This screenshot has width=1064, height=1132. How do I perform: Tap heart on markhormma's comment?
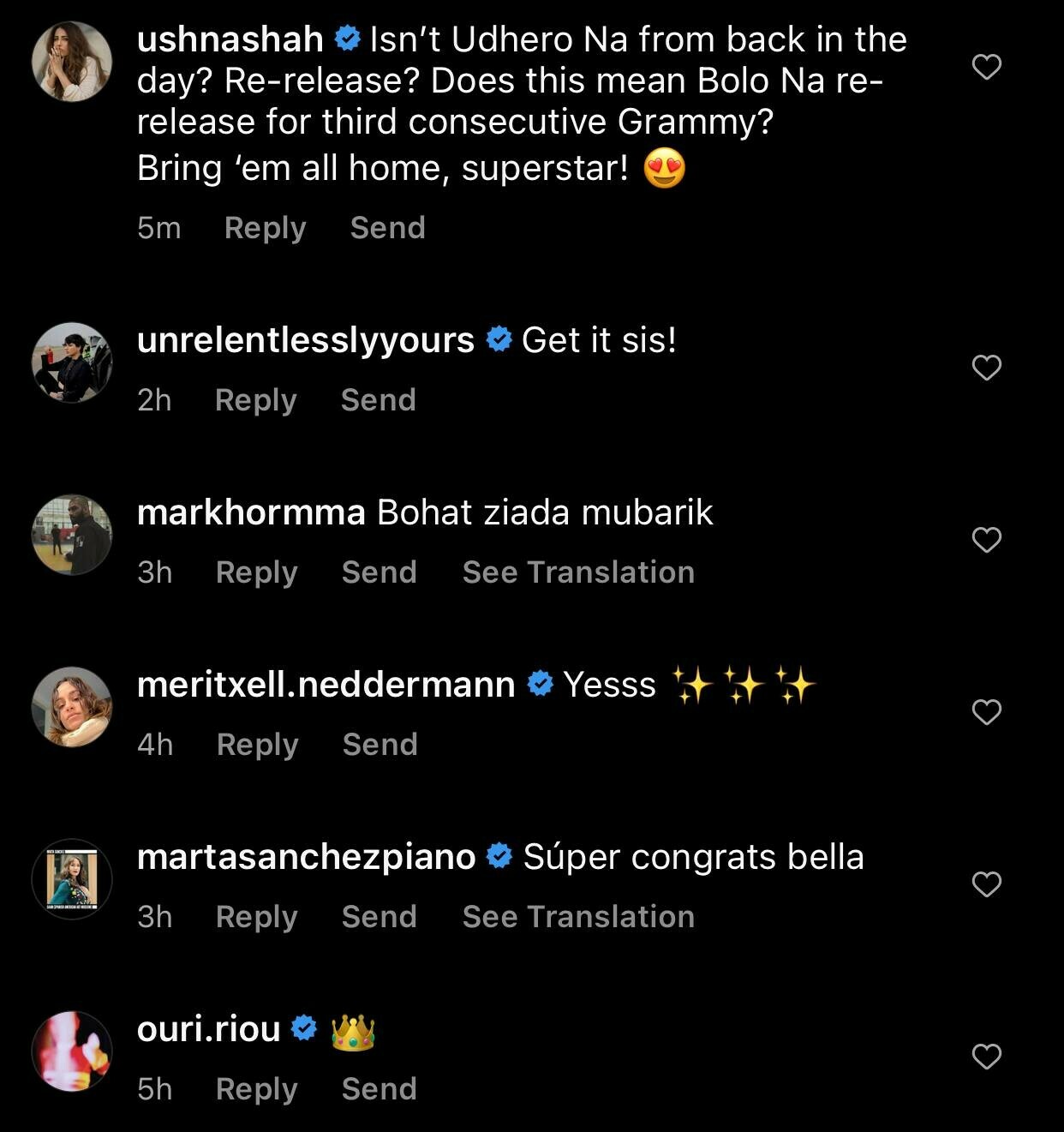(987, 540)
